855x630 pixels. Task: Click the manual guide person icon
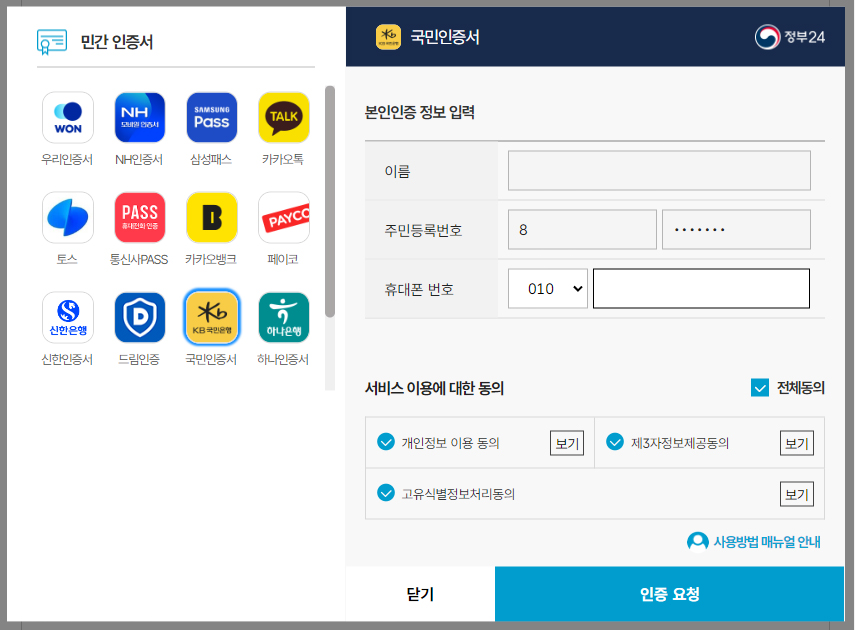(697, 542)
